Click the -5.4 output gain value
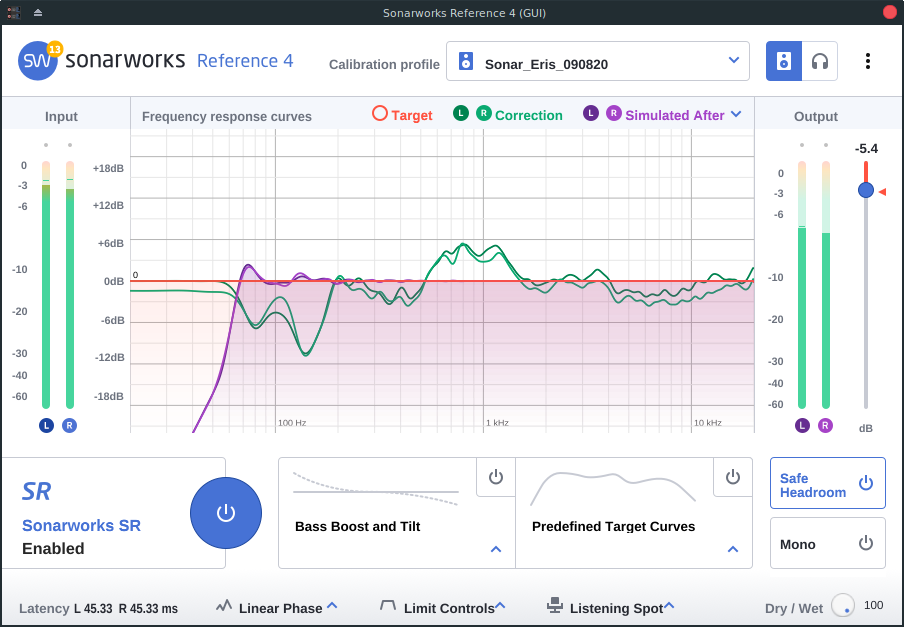Viewport: 904px width, 627px height. (x=866, y=149)
